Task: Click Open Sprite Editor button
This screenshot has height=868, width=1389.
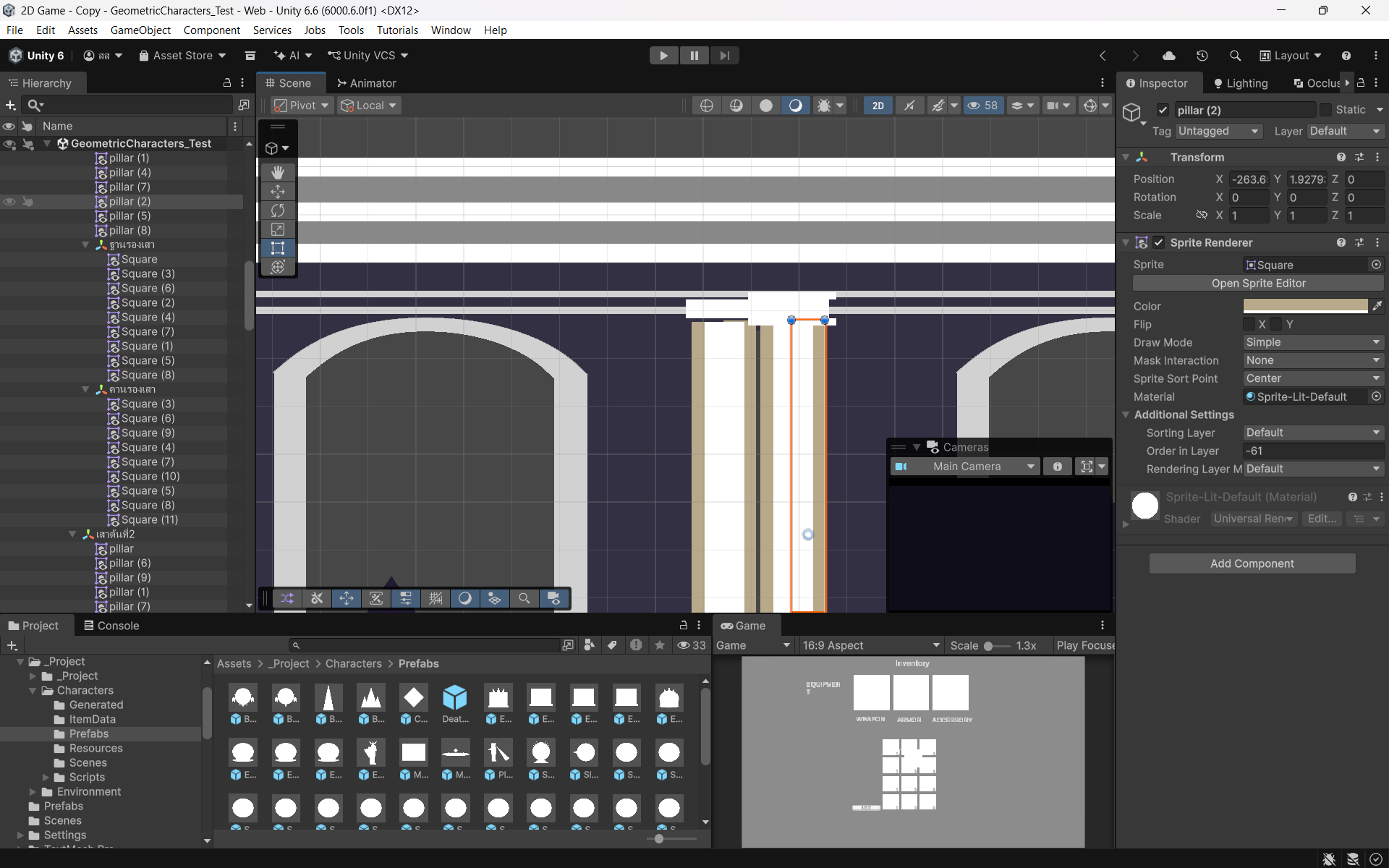Action: coord(1258,284)
